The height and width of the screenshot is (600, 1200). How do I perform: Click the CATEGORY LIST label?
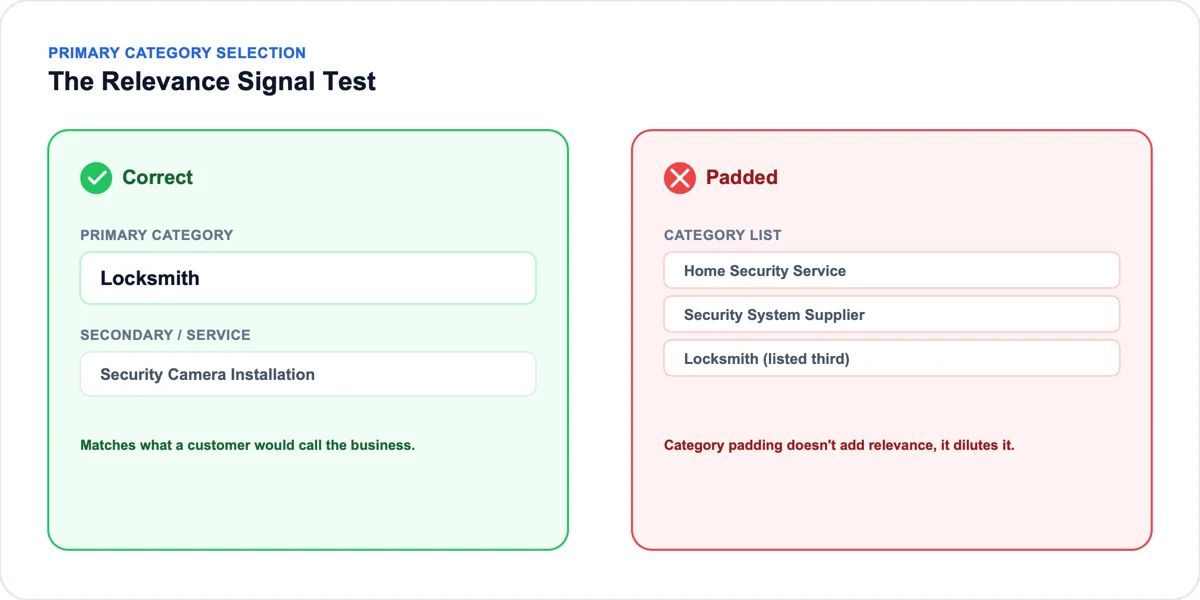point(723,235)
